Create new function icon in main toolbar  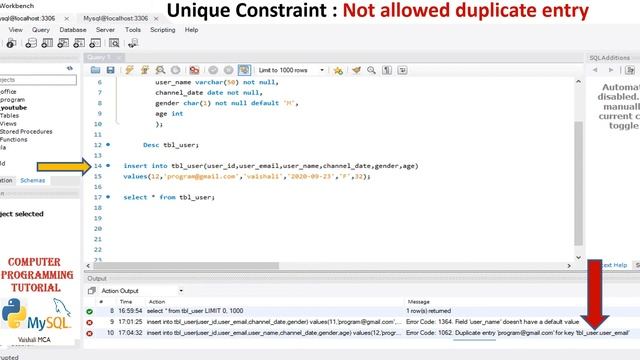click(95, 43)
